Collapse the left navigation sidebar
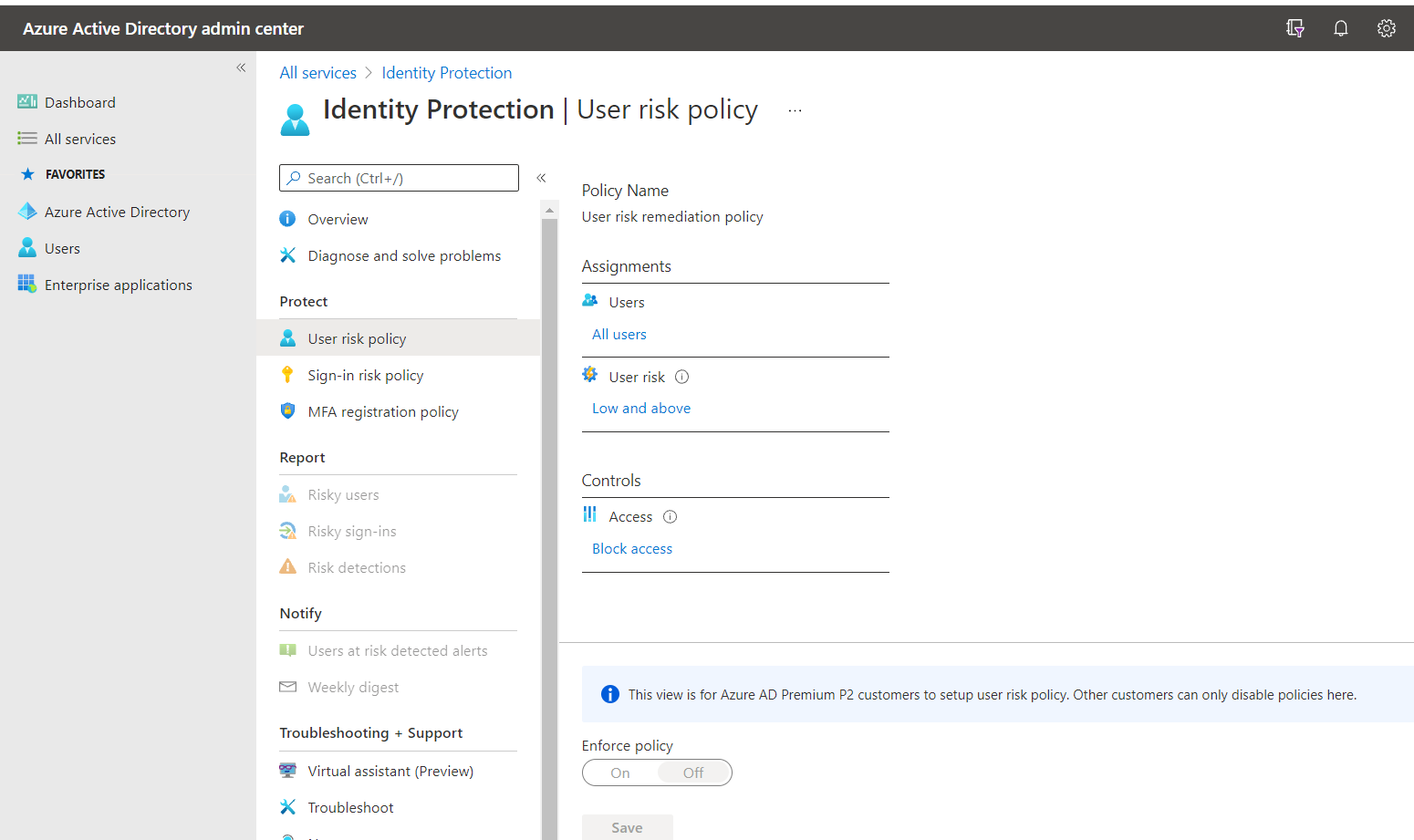The height and width of the screenshot is (840, 1414). (x=241, y=67)
